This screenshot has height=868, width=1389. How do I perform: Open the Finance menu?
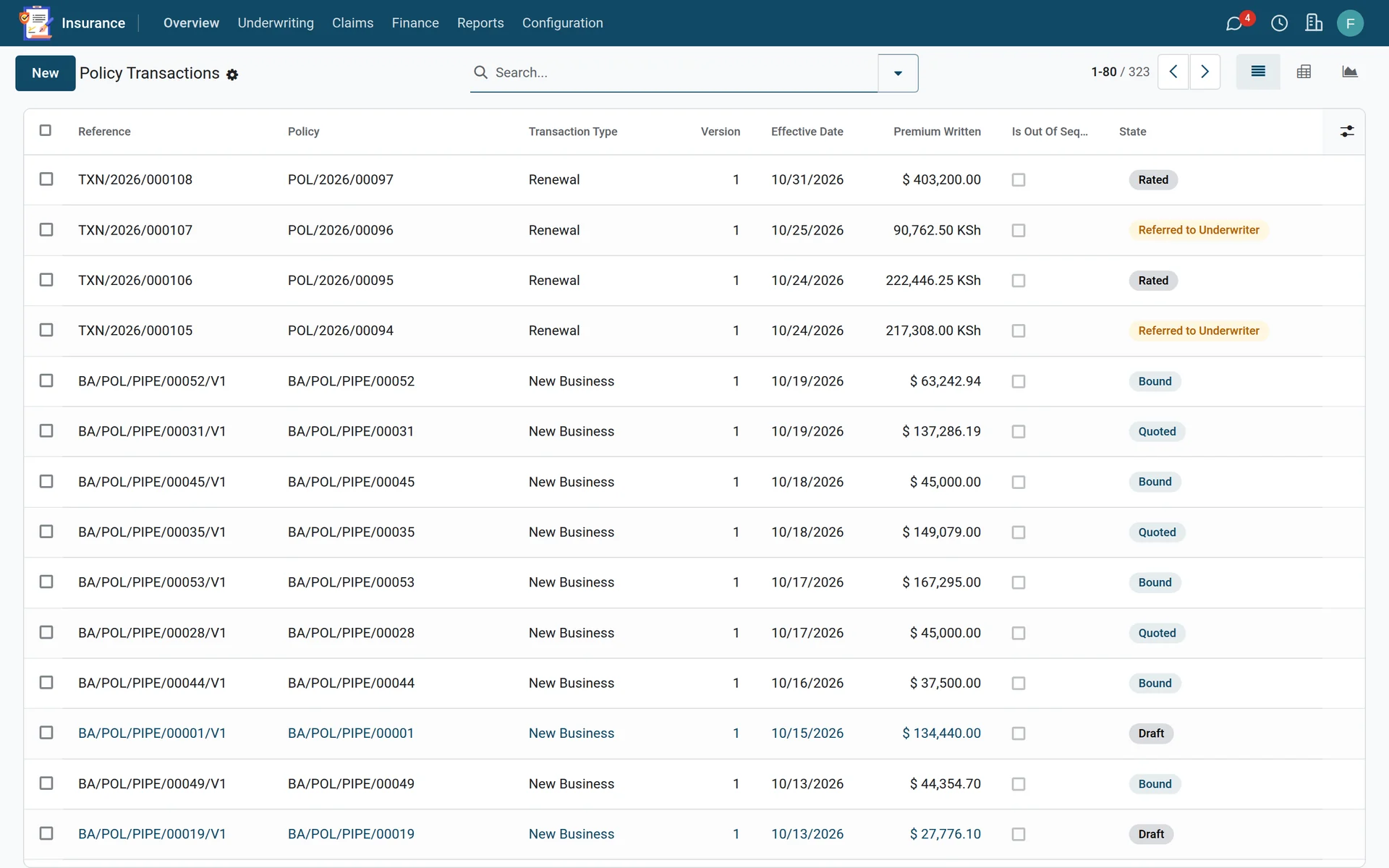[x=415, y=23]
